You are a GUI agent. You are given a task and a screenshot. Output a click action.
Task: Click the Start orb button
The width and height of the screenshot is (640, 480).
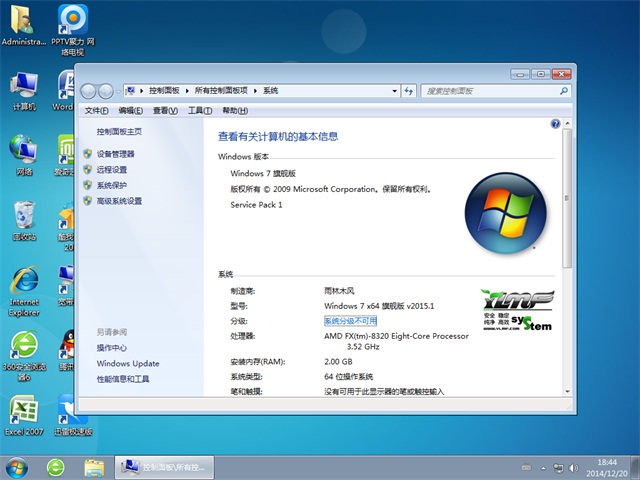tap(17, 468)
